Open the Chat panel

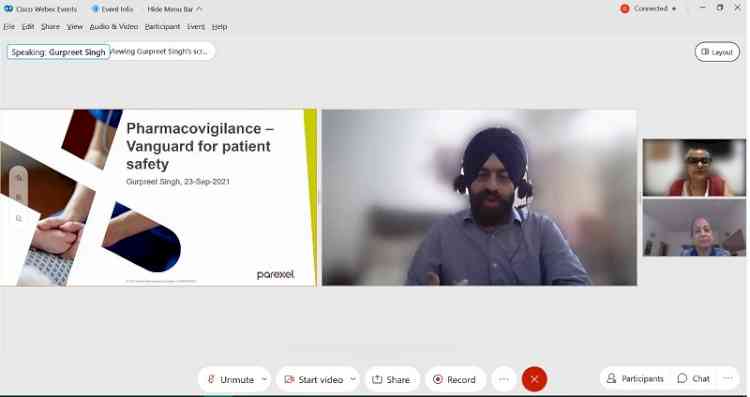click(x=694, y=378)
